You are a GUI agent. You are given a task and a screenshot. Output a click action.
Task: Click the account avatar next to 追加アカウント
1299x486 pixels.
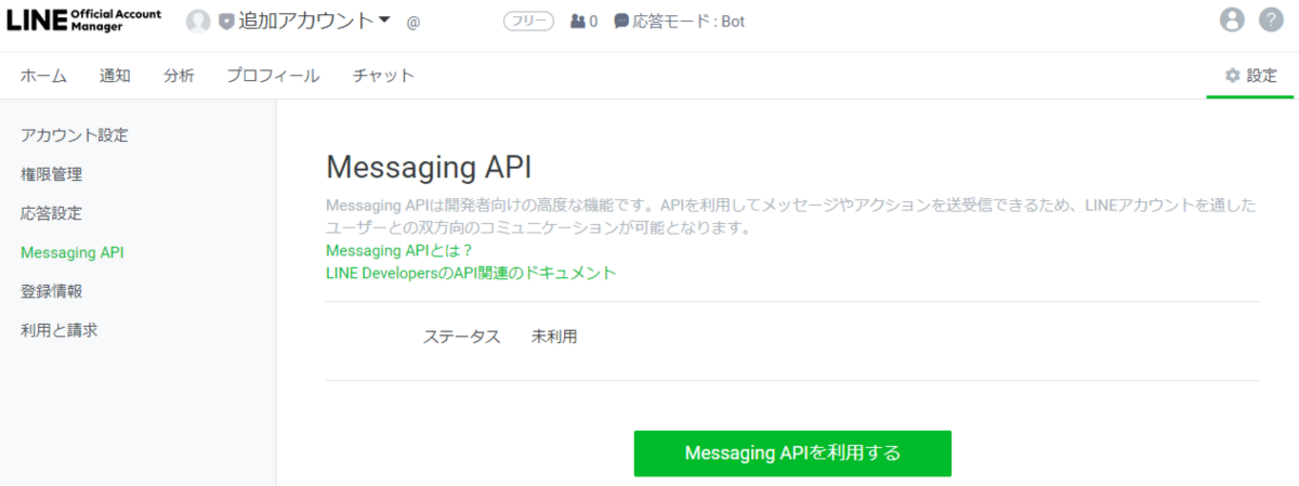[x=199, y=21]
